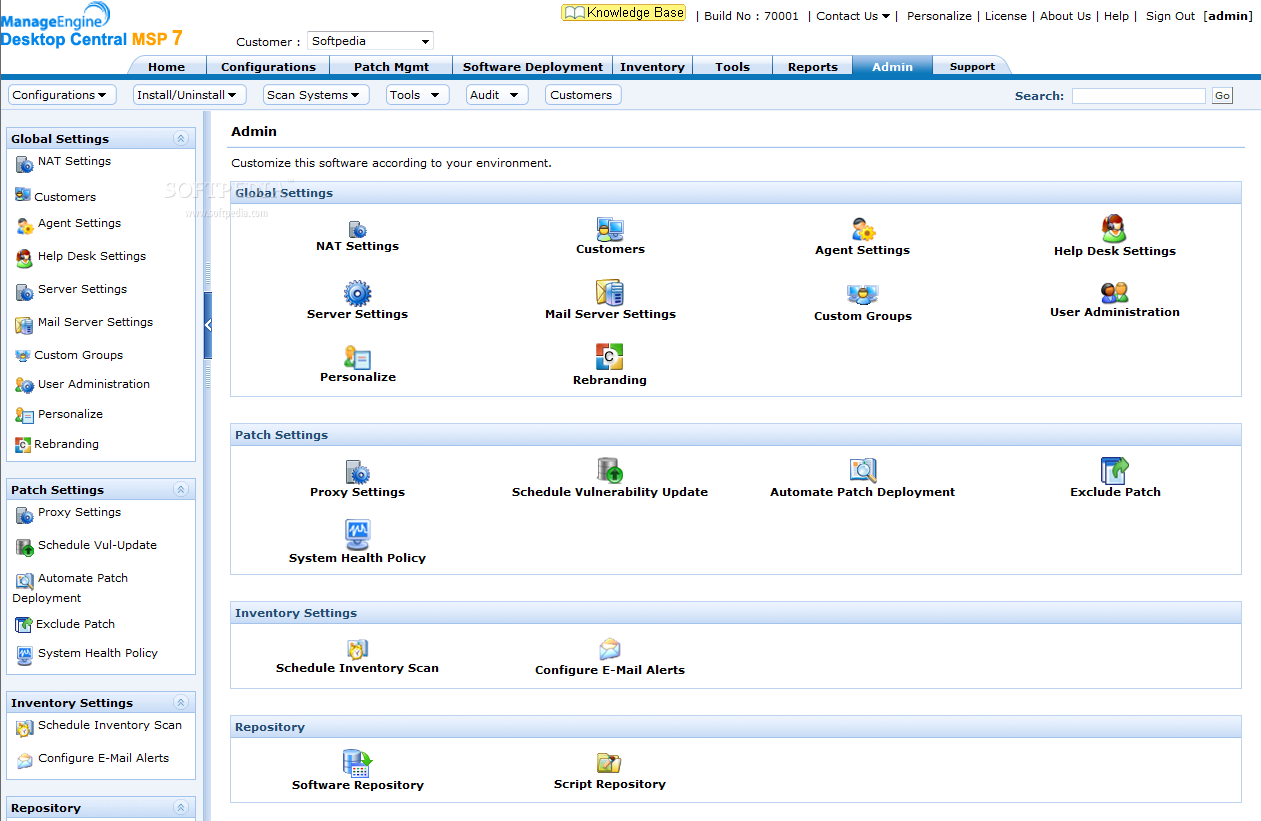Open the About Us link
The height and width of the screenshot is (821, 1261).
point(1065,16)
